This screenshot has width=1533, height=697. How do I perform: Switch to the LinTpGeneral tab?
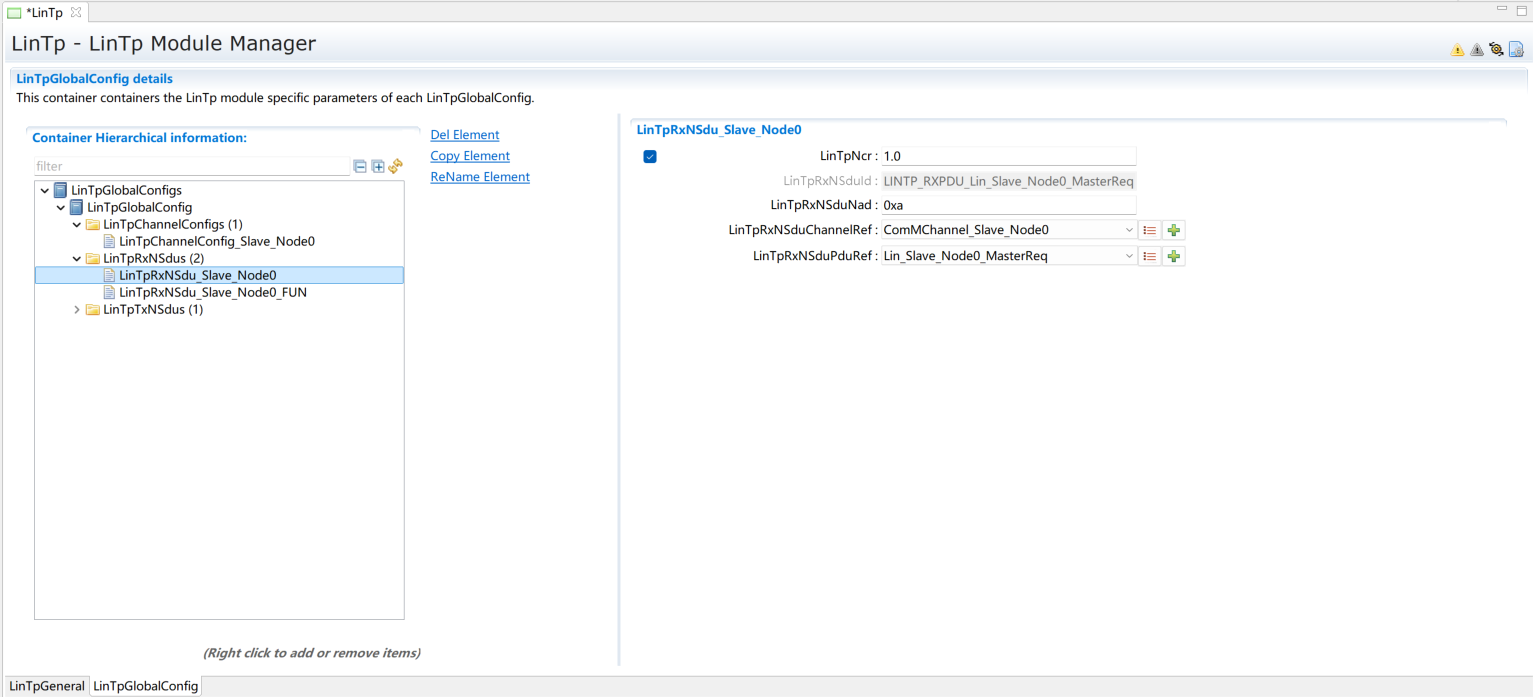tap(47, 686)
